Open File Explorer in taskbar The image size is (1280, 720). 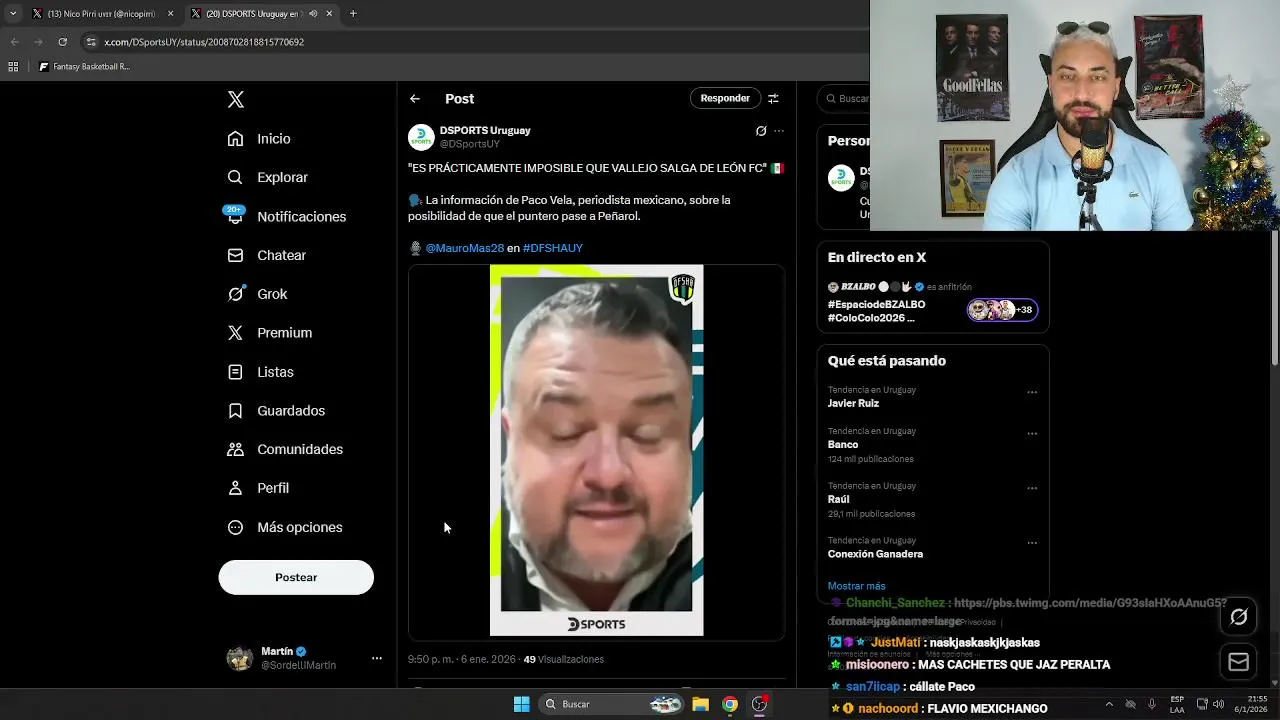(700, 704)
